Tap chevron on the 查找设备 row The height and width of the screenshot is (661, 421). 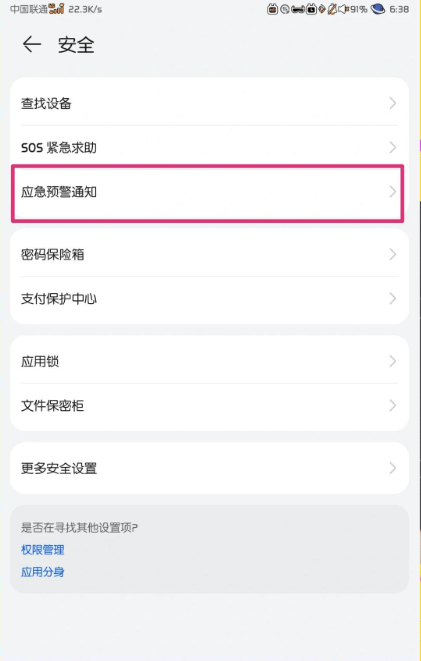coord(393,103)
